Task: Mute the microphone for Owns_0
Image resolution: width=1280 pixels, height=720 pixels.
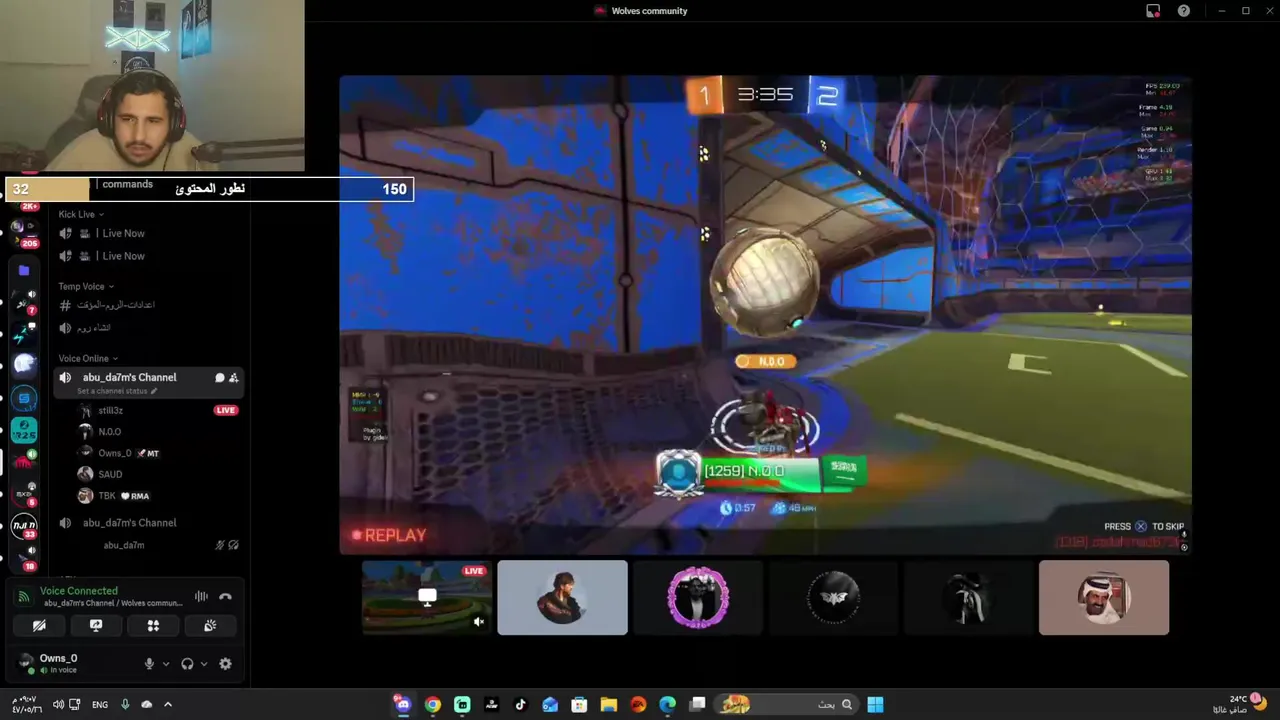Action: 149,664
